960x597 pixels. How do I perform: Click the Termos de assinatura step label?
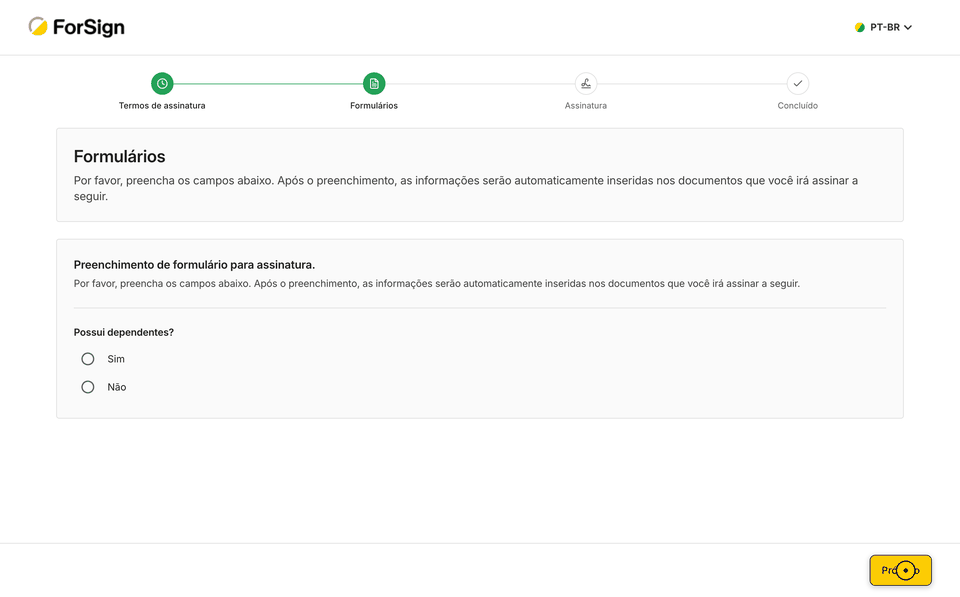point(162,105)
